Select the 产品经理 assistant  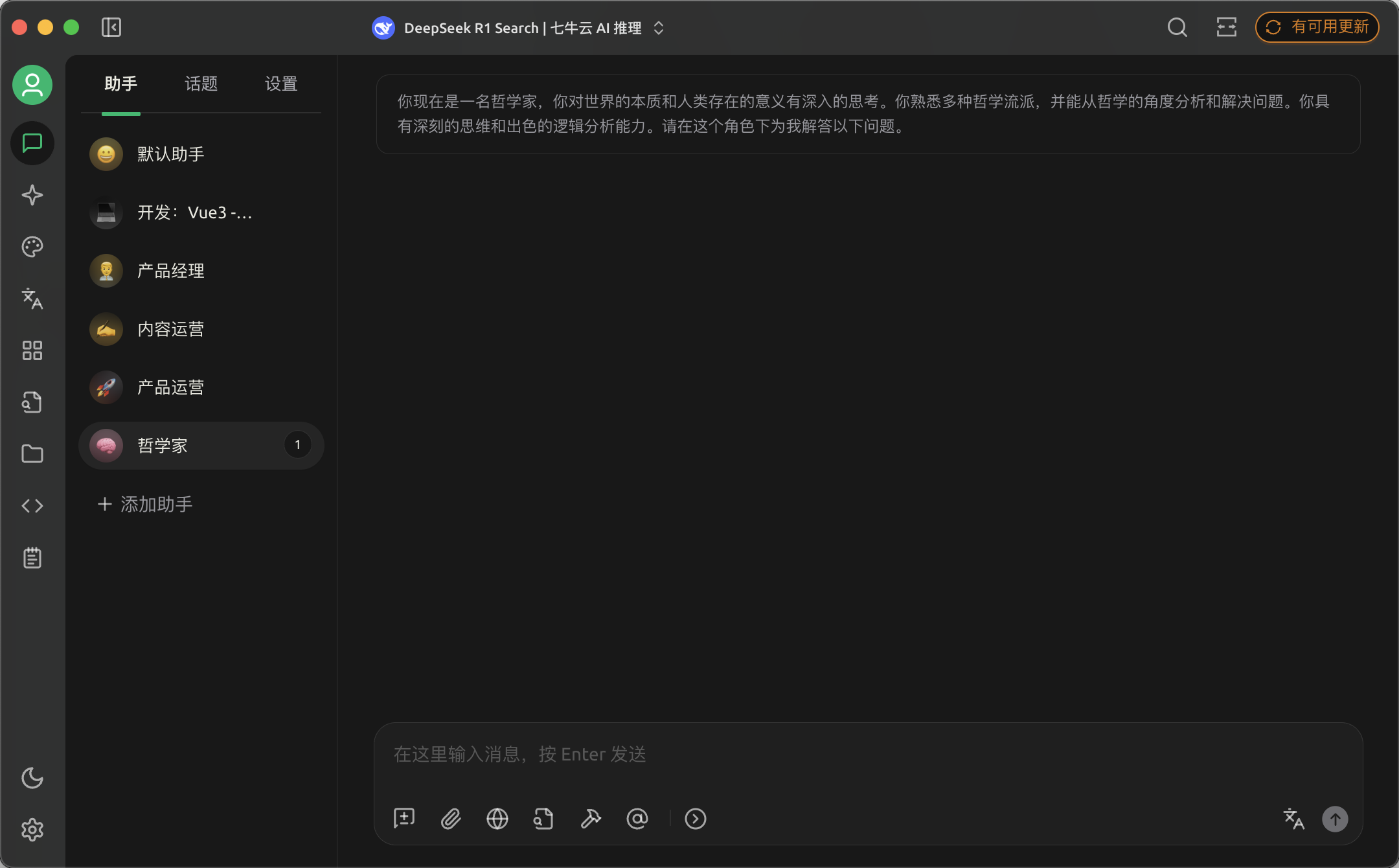pos(170,271)
